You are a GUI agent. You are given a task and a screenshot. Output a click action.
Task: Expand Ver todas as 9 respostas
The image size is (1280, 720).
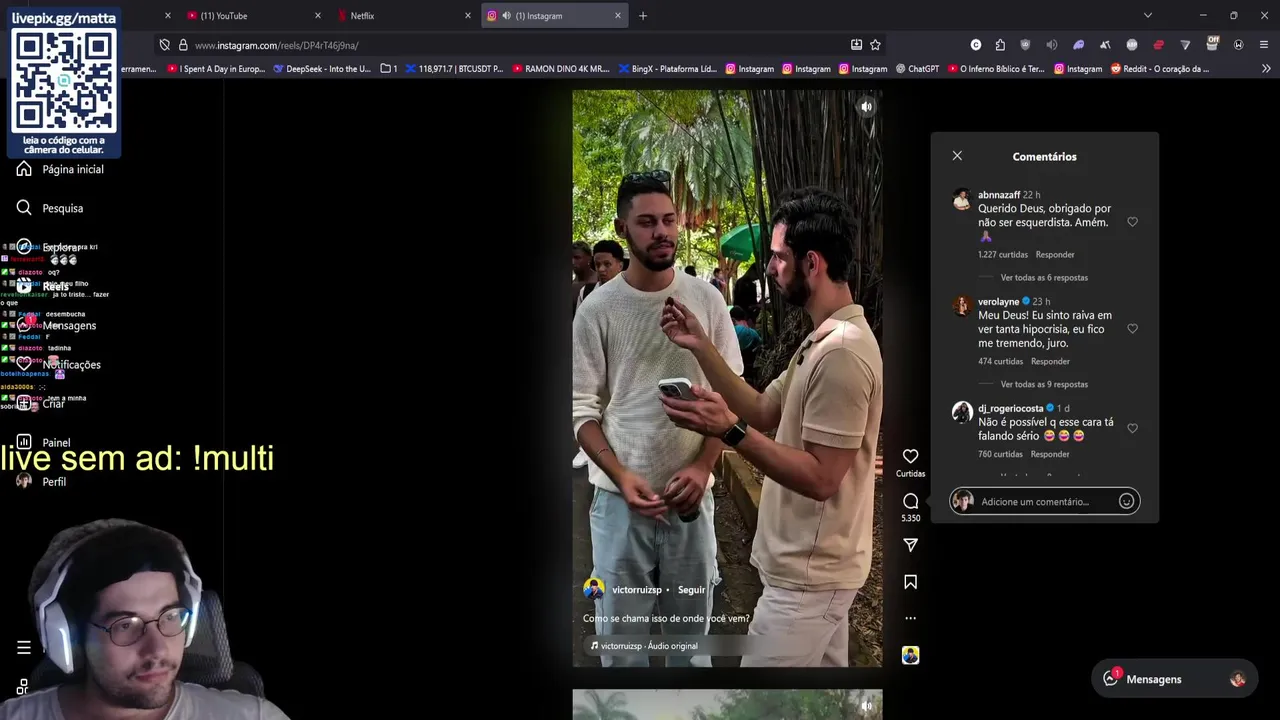tap(1044, 385)
